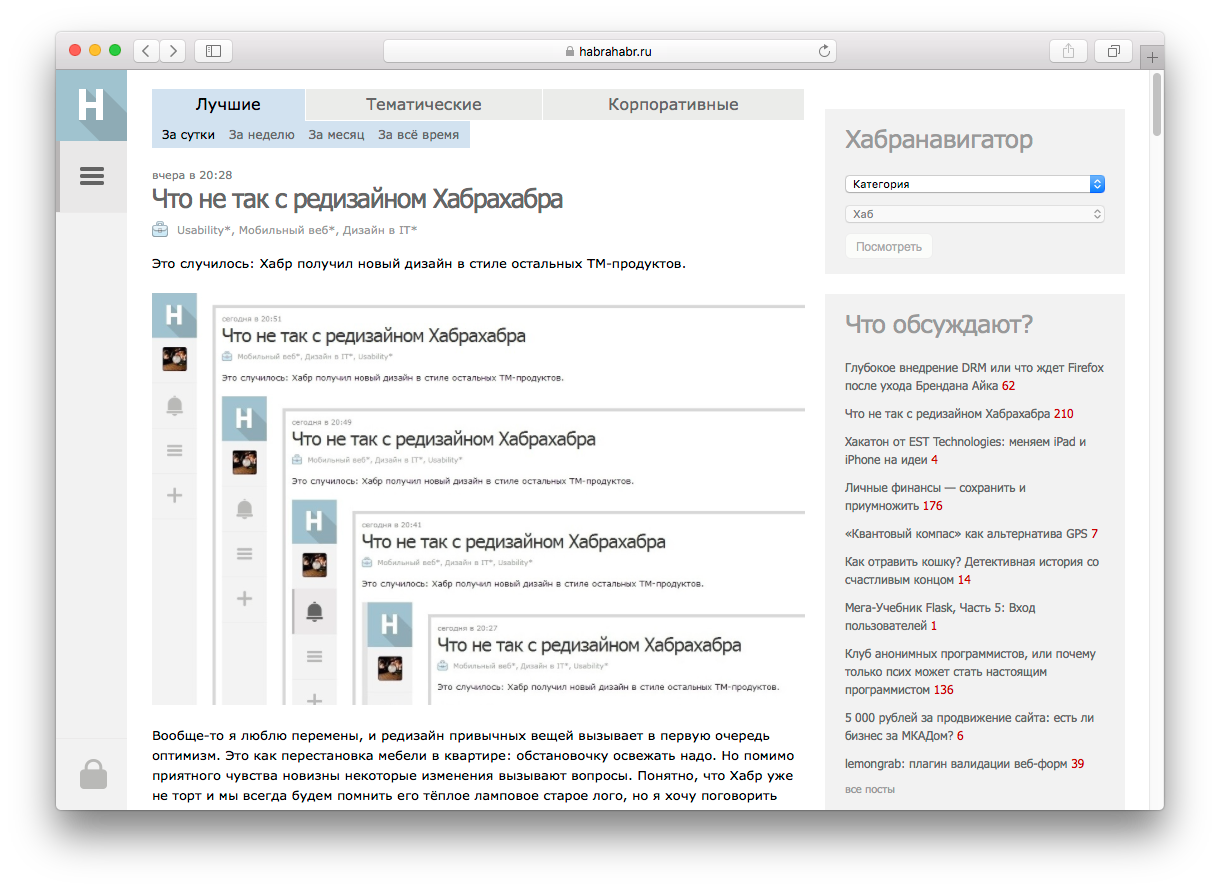Click the recursive redesign screenshot image
This screenshot has width=1220, height=890.
(x=478, y=499)
